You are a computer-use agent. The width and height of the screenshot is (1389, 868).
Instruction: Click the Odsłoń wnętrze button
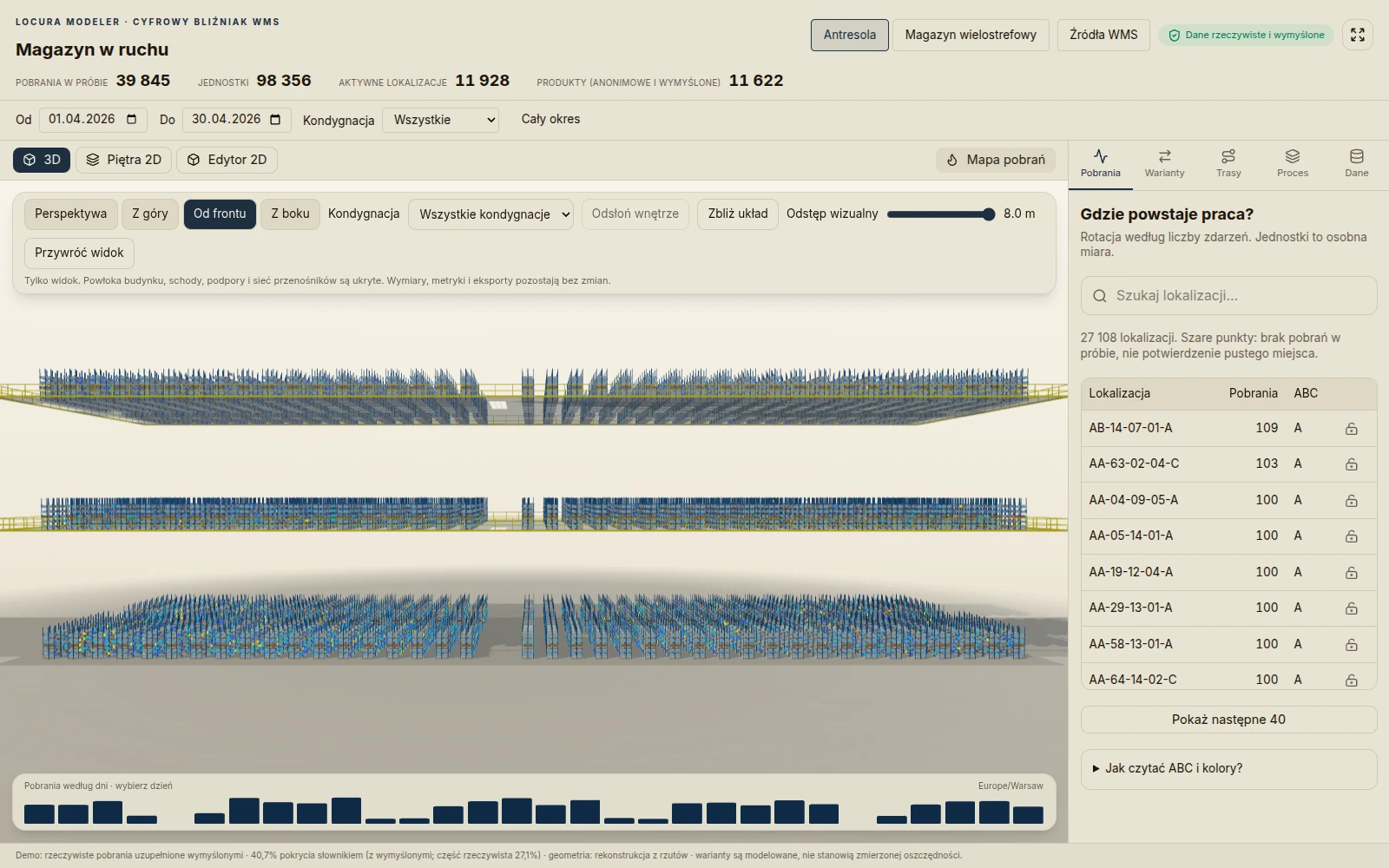635,214
